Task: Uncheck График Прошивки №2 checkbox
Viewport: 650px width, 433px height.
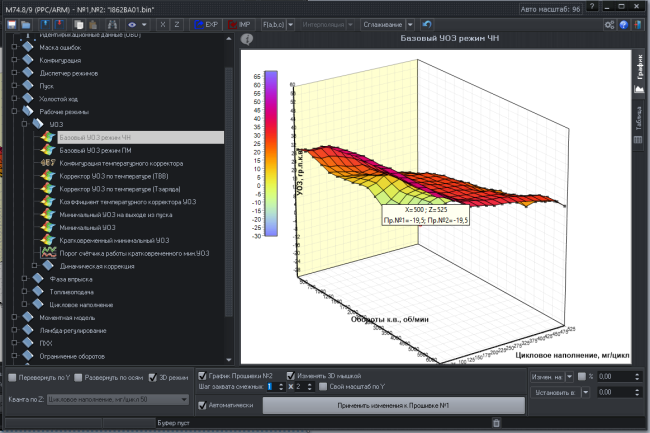Action: tap(202, 375)
